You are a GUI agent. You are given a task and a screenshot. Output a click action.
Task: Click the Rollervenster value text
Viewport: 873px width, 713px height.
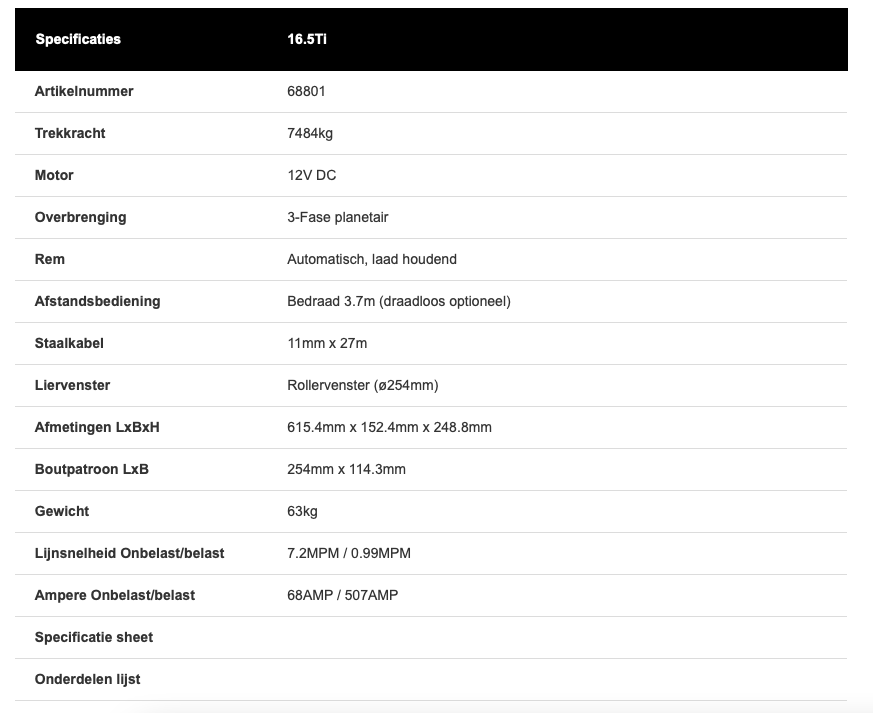[x=363, y=385]
